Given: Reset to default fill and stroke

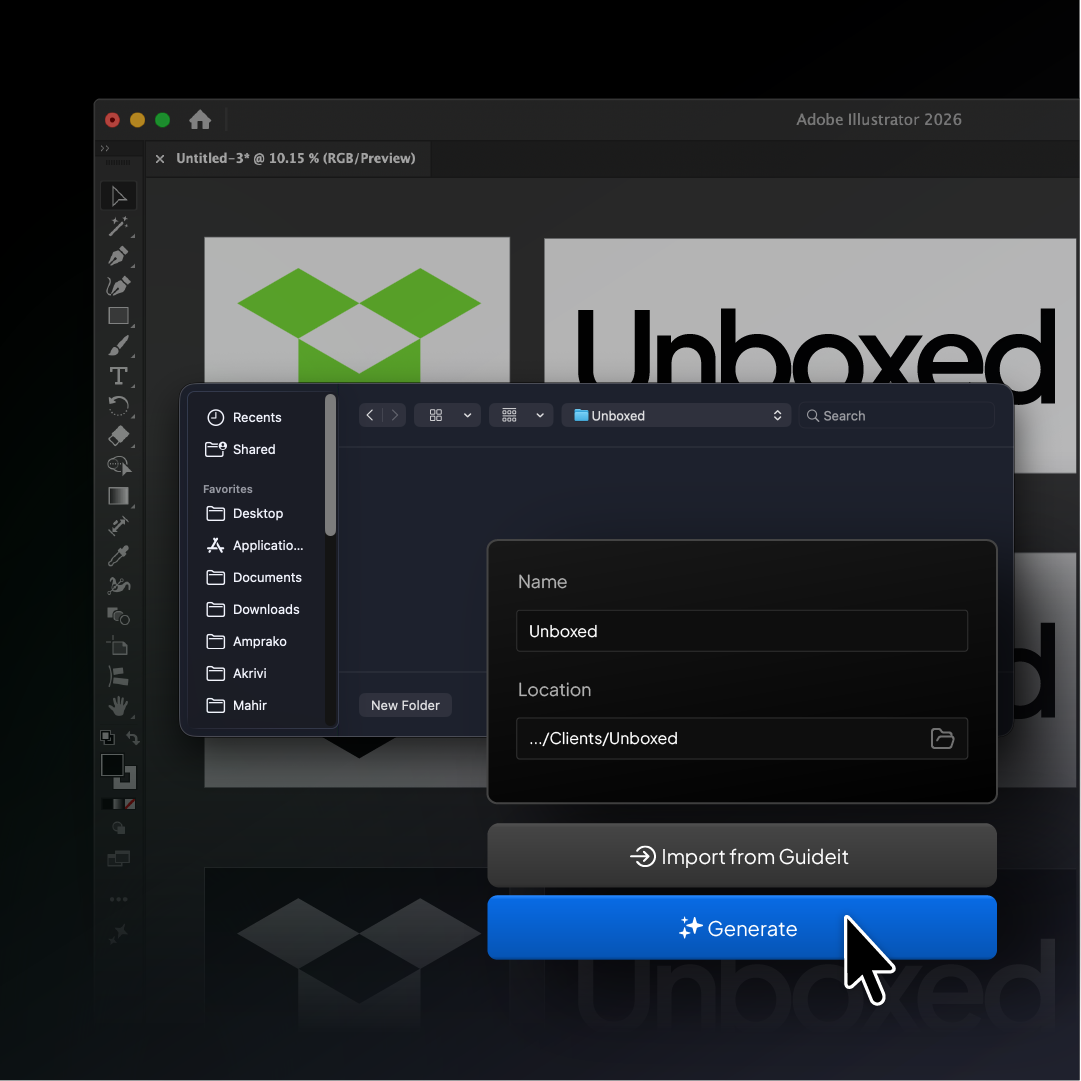Looking at the screenshot, I should click(108, 737).
